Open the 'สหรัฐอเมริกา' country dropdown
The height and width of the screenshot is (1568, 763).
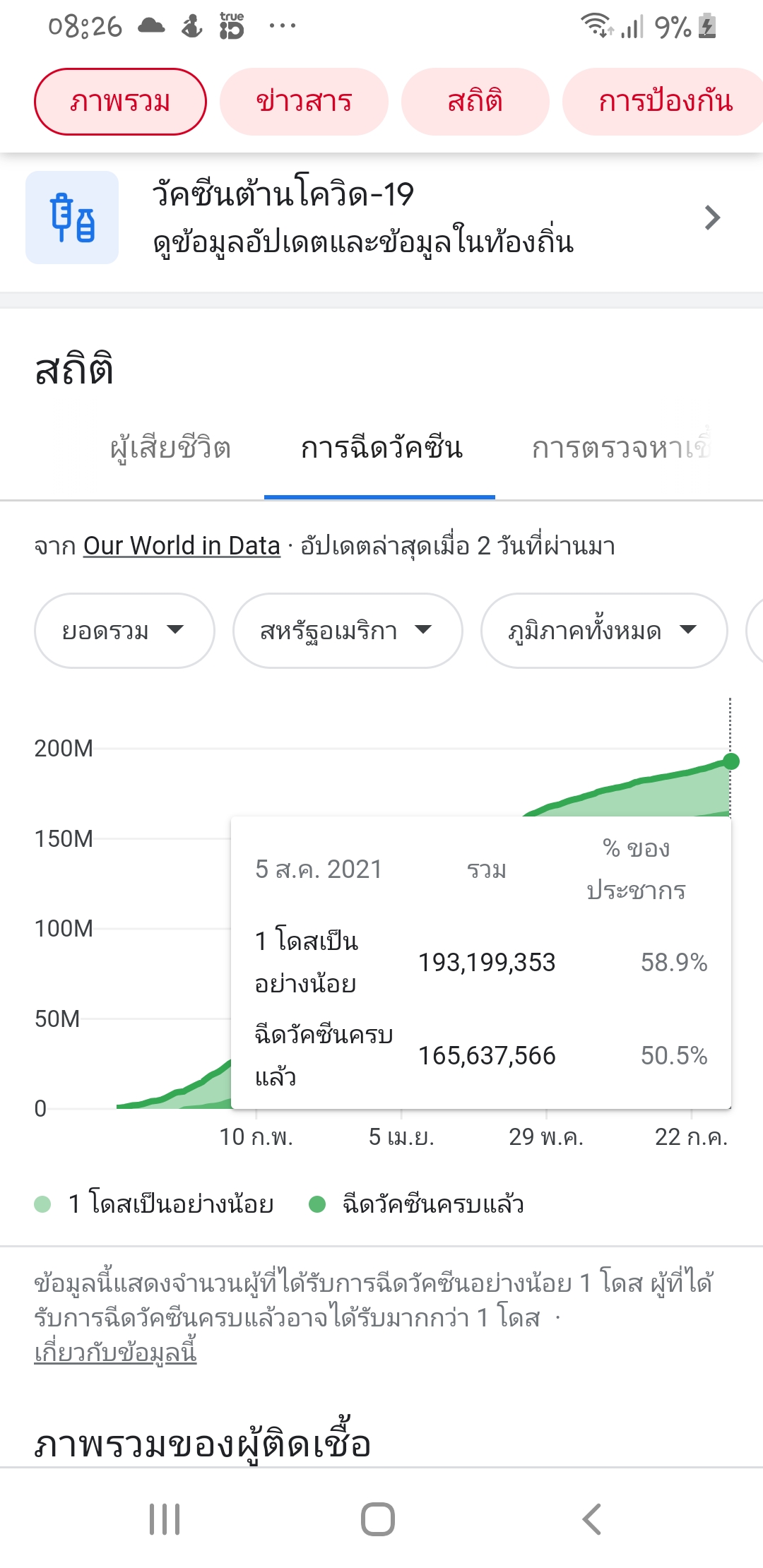pos(347,631)
